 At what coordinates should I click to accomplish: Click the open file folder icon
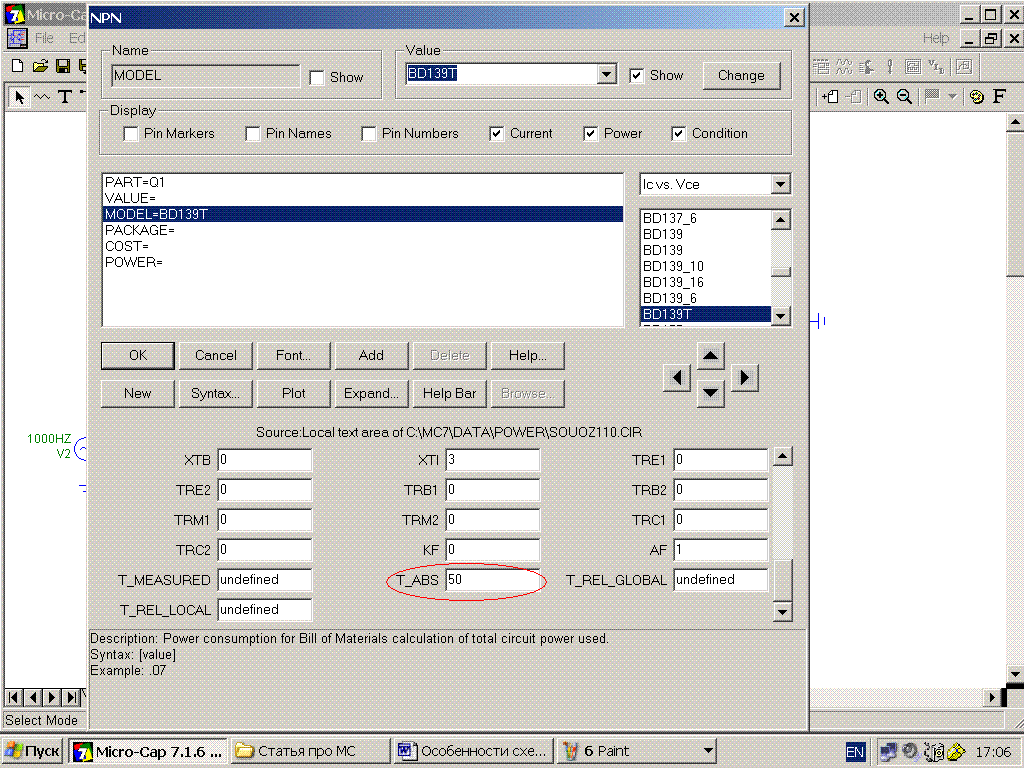(x=40, y=66)
